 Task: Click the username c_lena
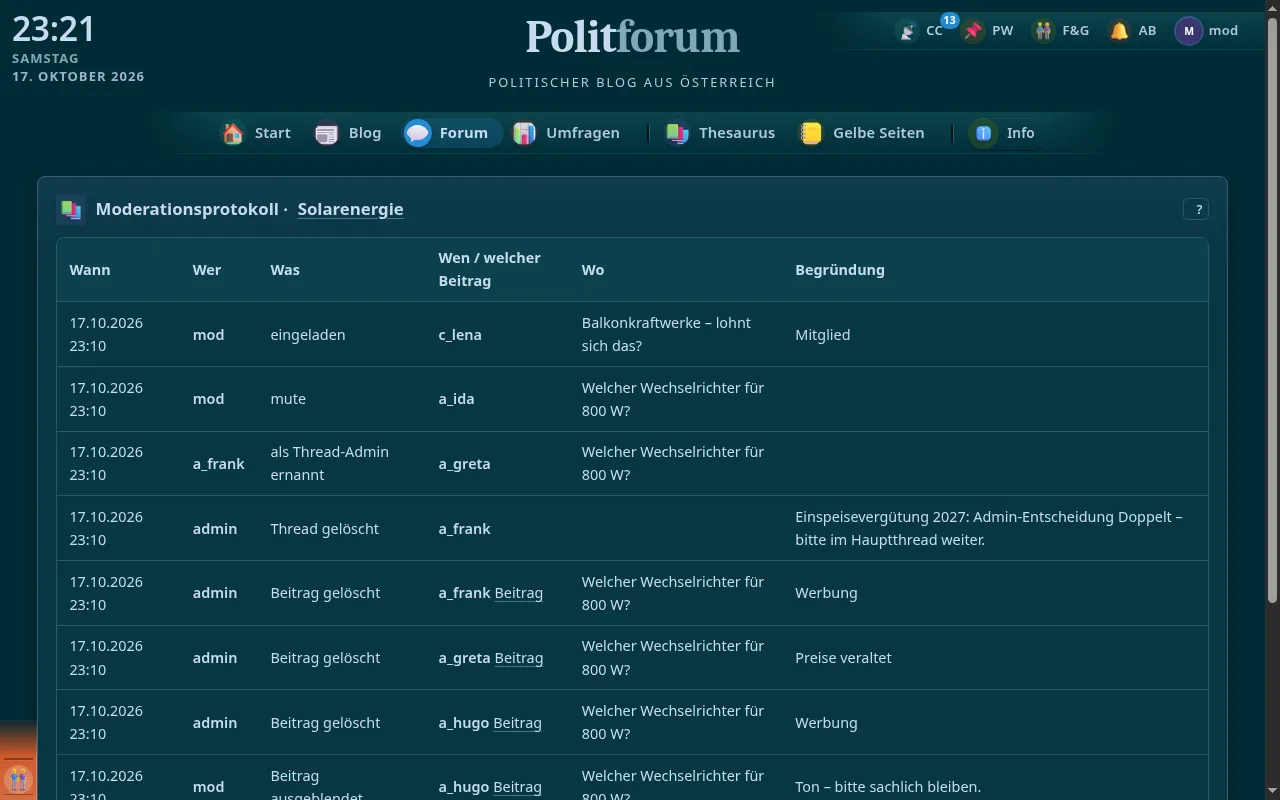pos(460,335)
